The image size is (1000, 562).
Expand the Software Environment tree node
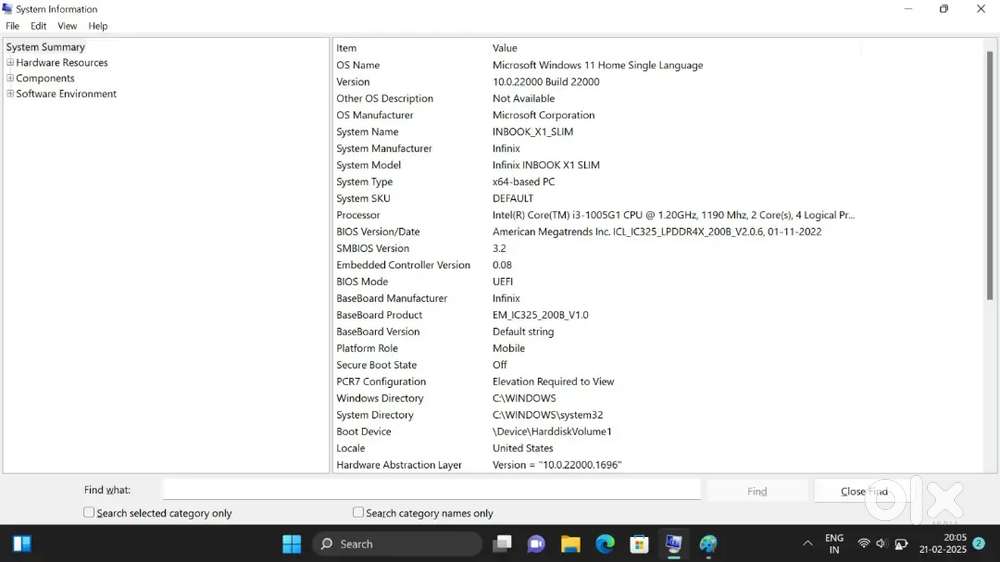point(10,94)
